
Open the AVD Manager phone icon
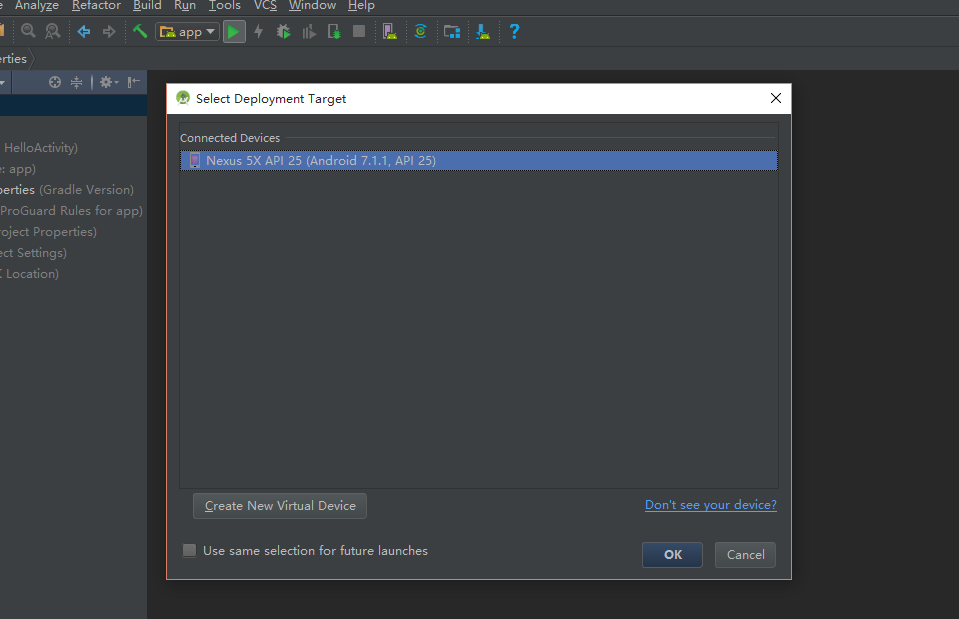click(x=390, y=31)
